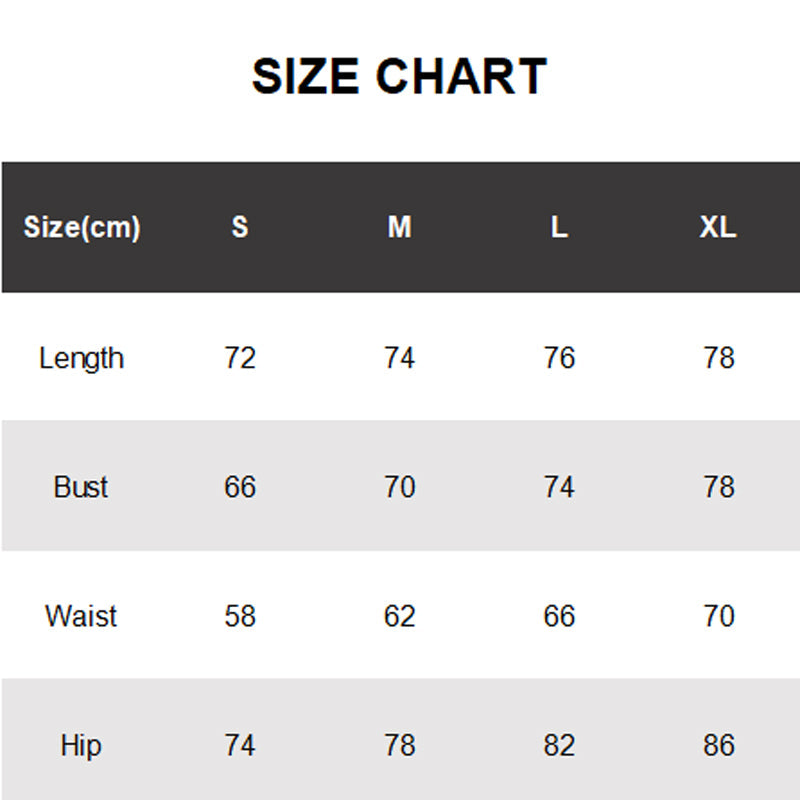This screenshot has width=800, height=800.
Task: Click Bust value 78 for size XL
Action: [718, 487]
